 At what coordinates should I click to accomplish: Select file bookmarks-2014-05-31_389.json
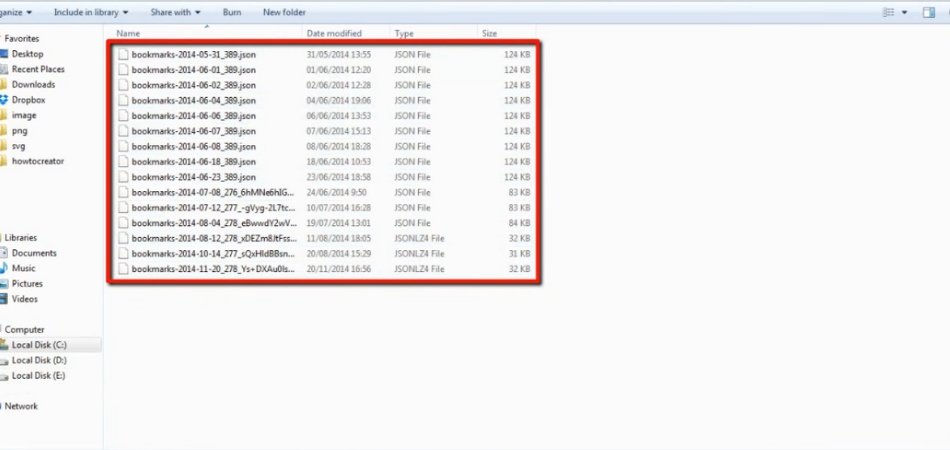(x=193, y=54)
